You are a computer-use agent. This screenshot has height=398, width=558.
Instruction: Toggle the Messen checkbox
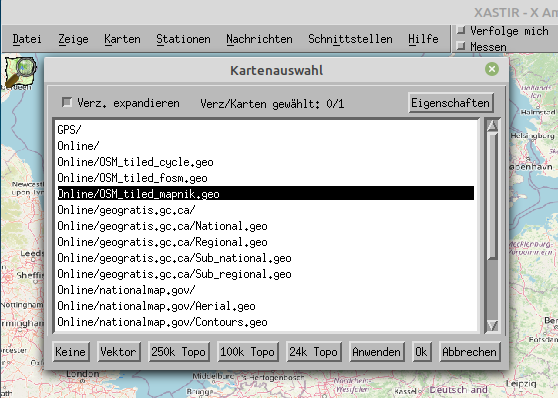click(461, 46)
